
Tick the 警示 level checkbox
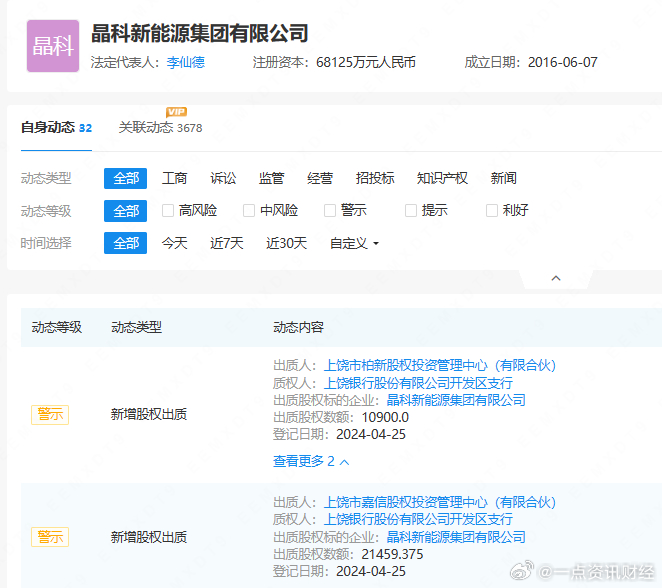331,211
